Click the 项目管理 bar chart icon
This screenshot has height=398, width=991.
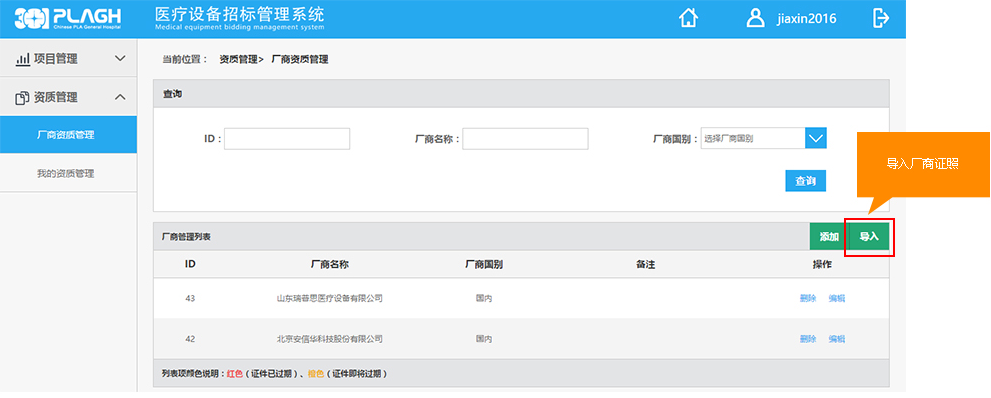coord(23,59)
